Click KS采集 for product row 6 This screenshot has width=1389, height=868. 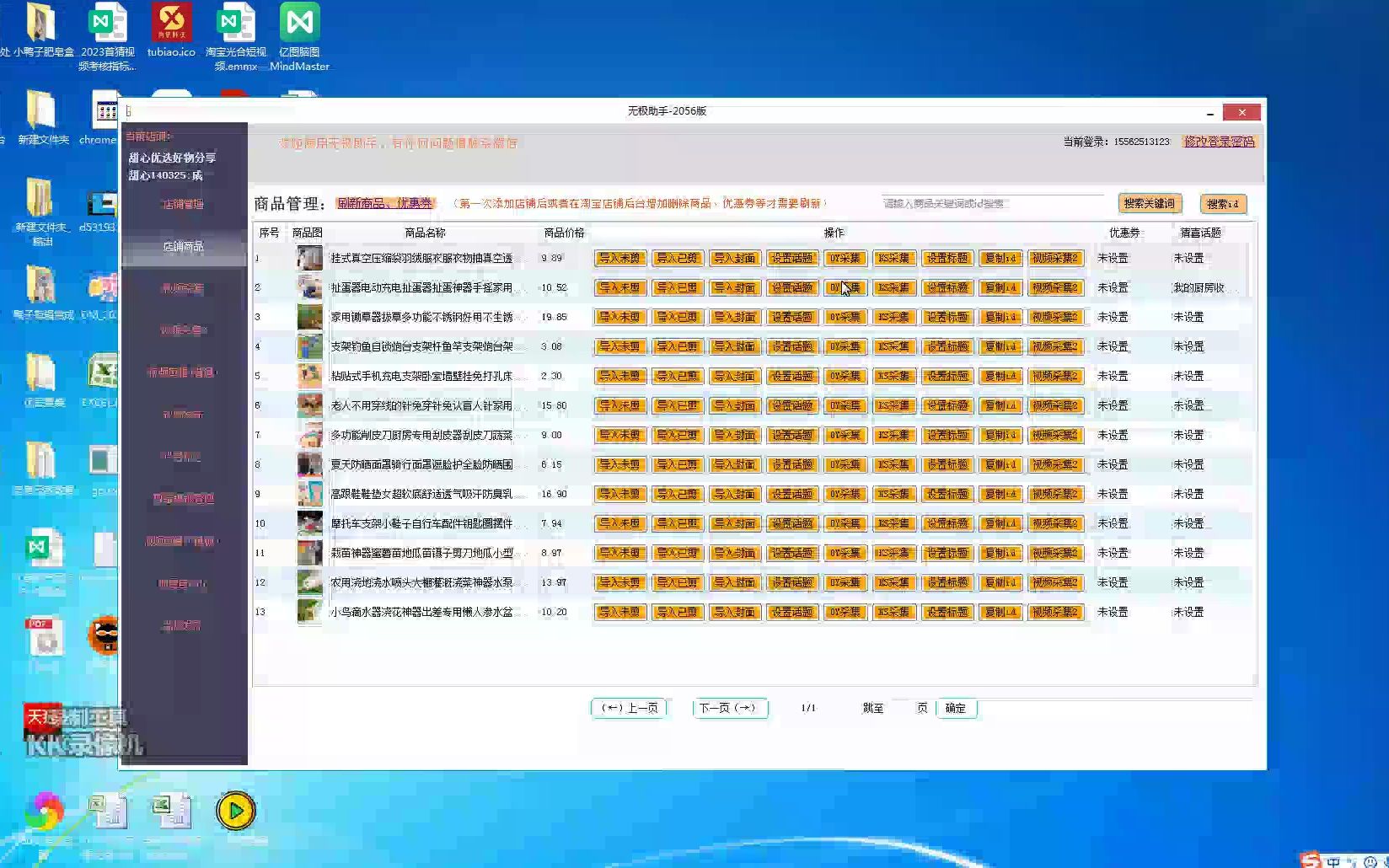[893, 405]
